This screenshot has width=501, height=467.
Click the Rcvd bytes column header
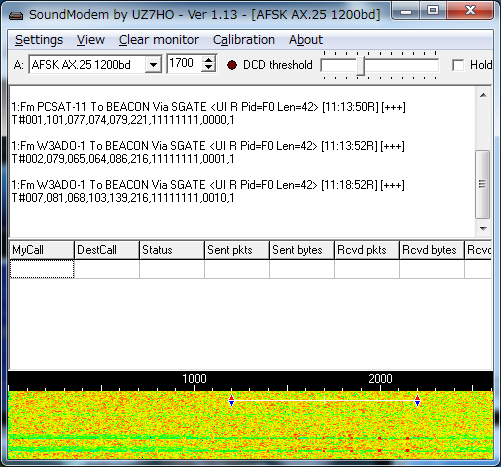(432, 250)
